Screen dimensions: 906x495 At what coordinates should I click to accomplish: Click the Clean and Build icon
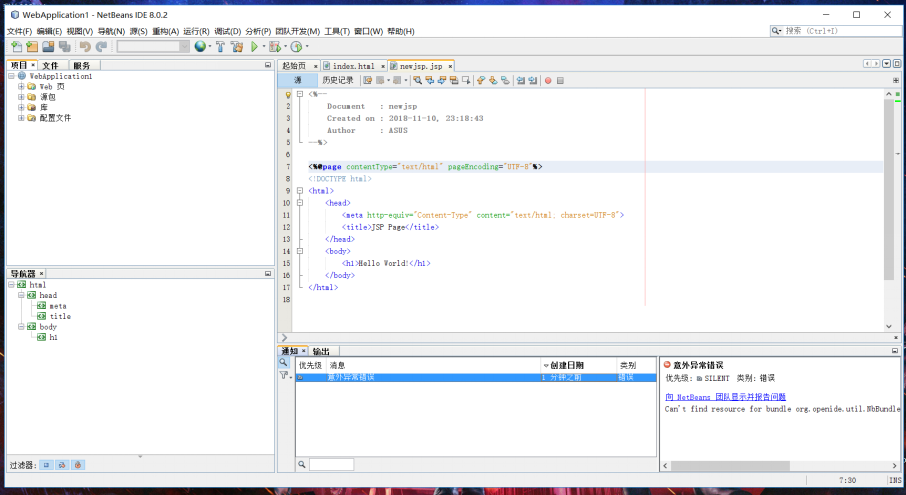pos(236,47)
